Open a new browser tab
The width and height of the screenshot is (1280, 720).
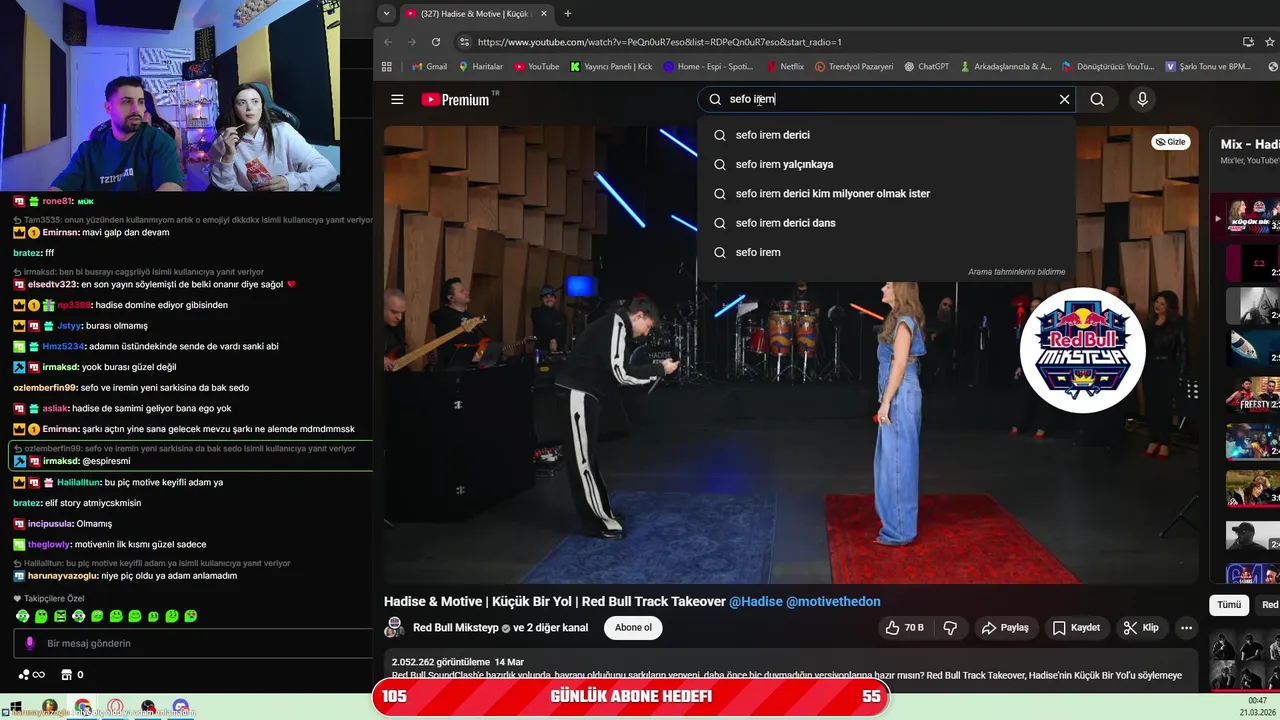(x=568, y=13)
